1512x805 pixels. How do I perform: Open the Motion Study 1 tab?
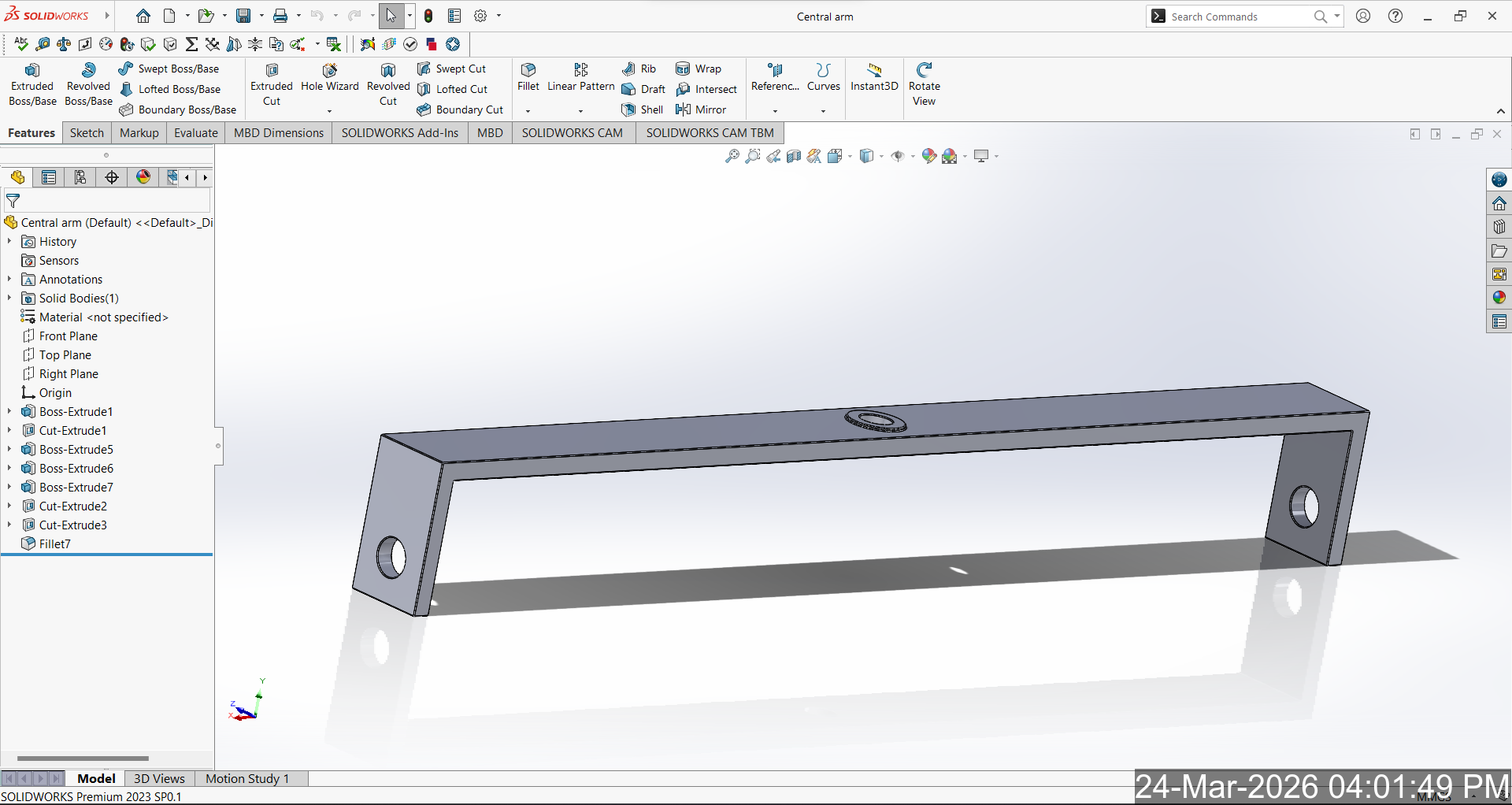(246, 778)
